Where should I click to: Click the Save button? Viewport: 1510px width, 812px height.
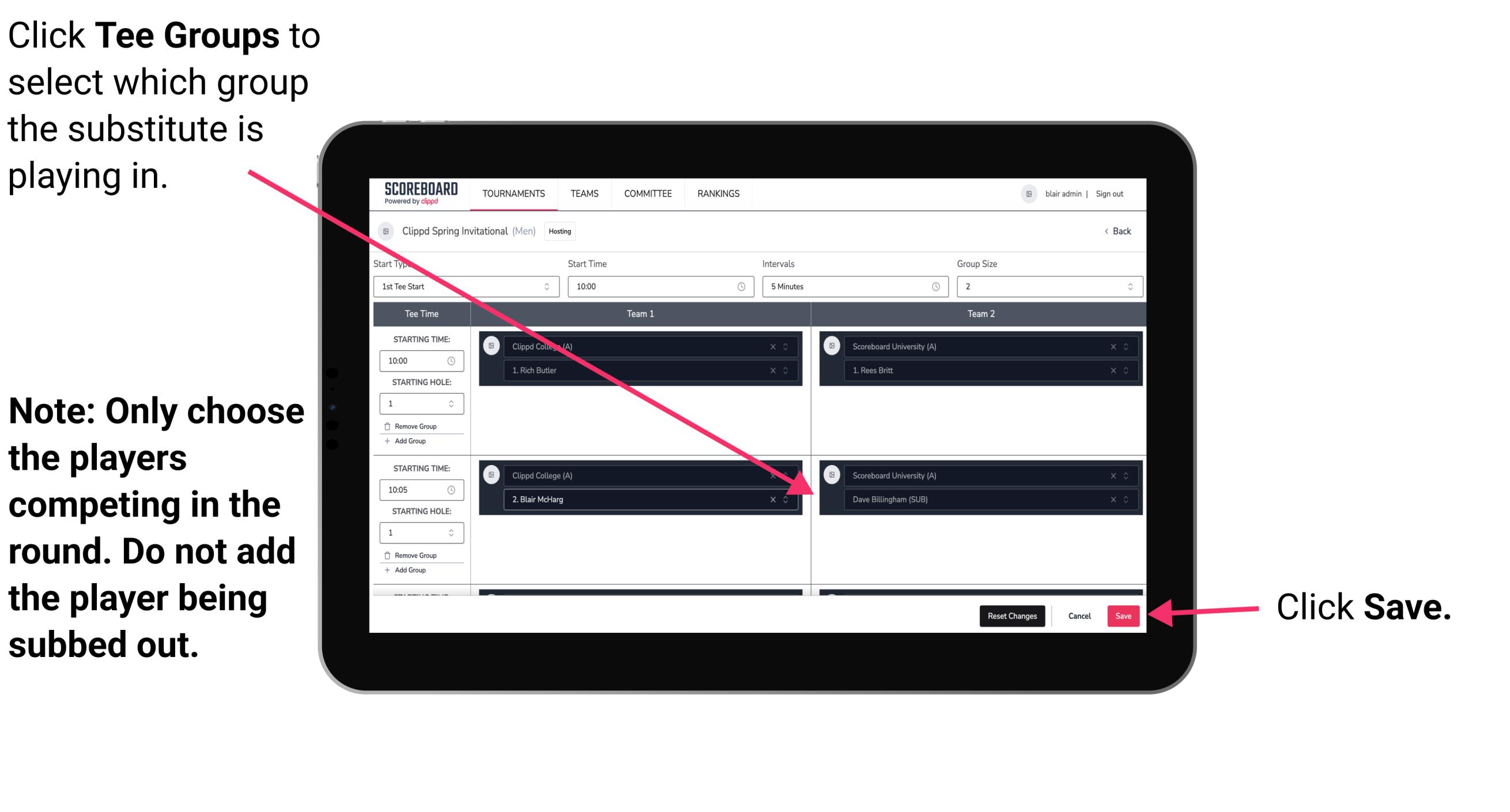pyautogui.click(x=1123, y=614)
